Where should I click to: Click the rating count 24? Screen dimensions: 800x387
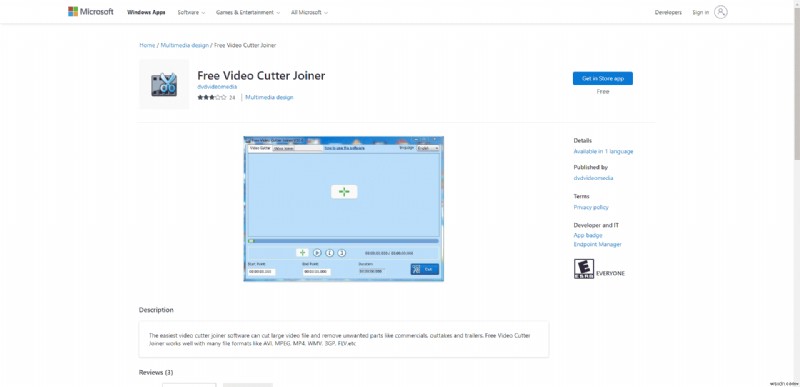[x=232, y=97]
